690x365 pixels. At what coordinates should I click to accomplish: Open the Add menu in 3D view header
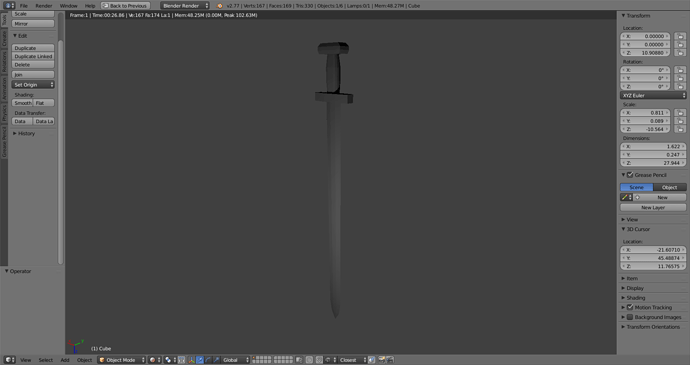pyautogui.click(x=65, y=360)
